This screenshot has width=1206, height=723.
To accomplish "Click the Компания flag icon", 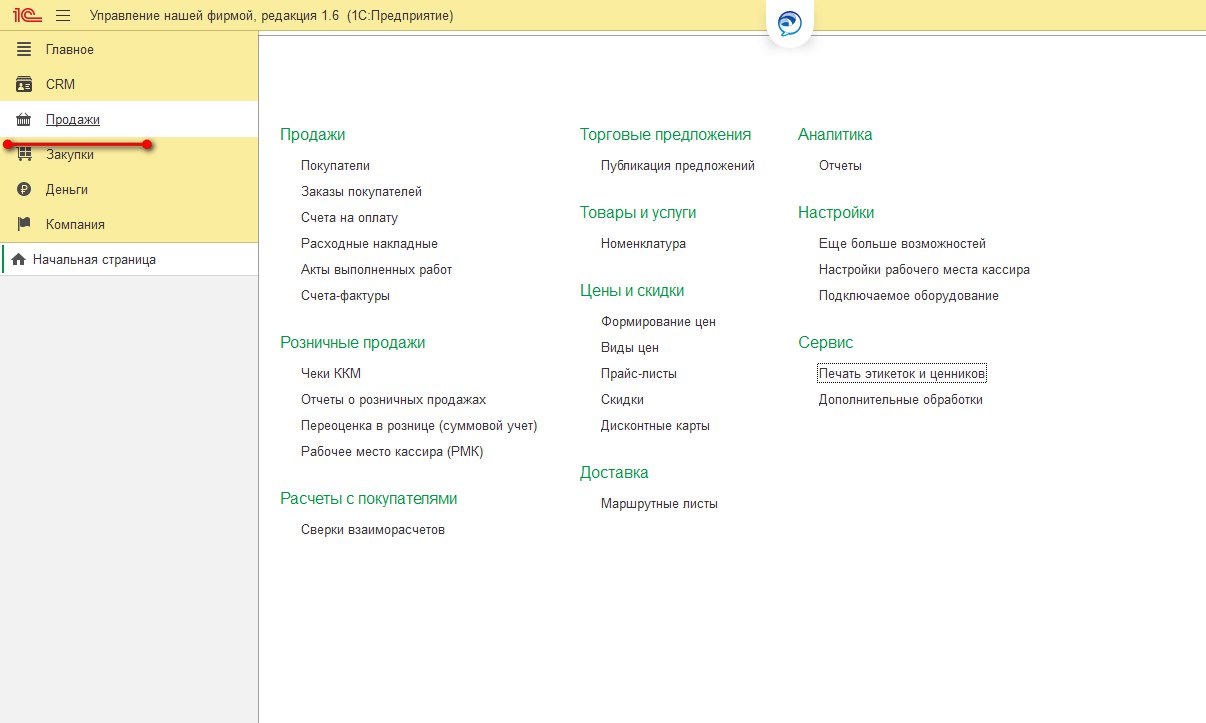I will [24, 224].
